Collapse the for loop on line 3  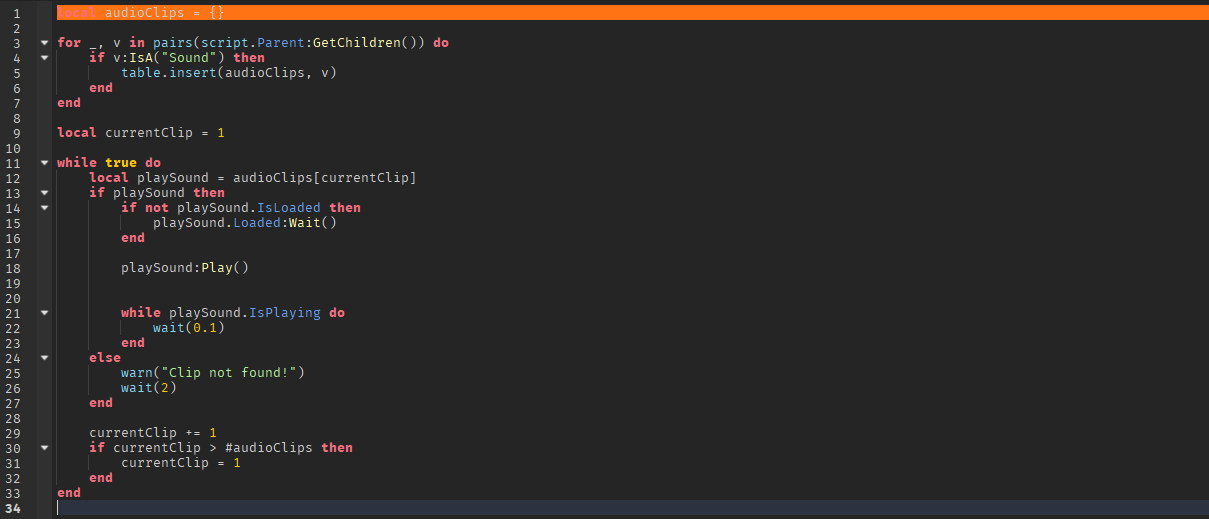(44, 43)
